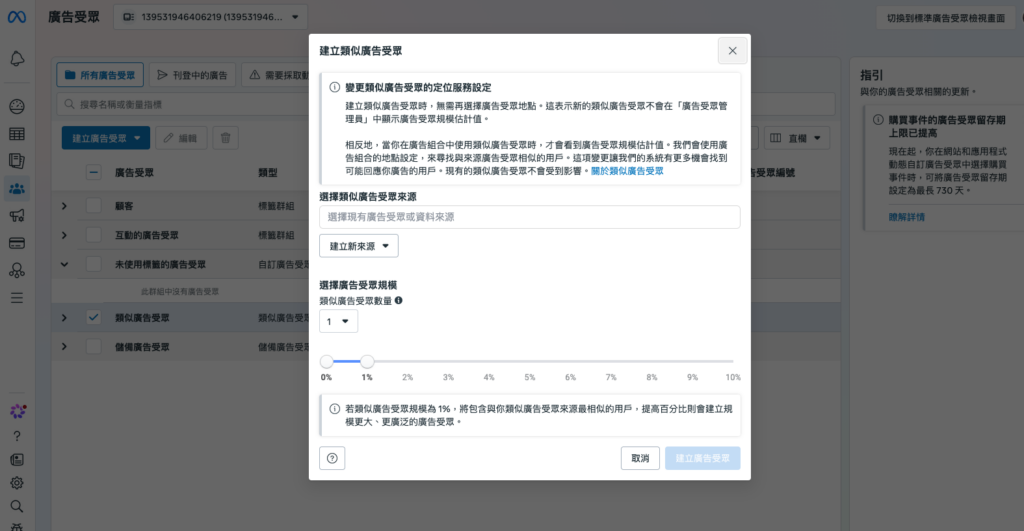Viewport: 1024px width, 531px height.
Task: Click the Meta logo icon
Action: (x=17, y=17)
